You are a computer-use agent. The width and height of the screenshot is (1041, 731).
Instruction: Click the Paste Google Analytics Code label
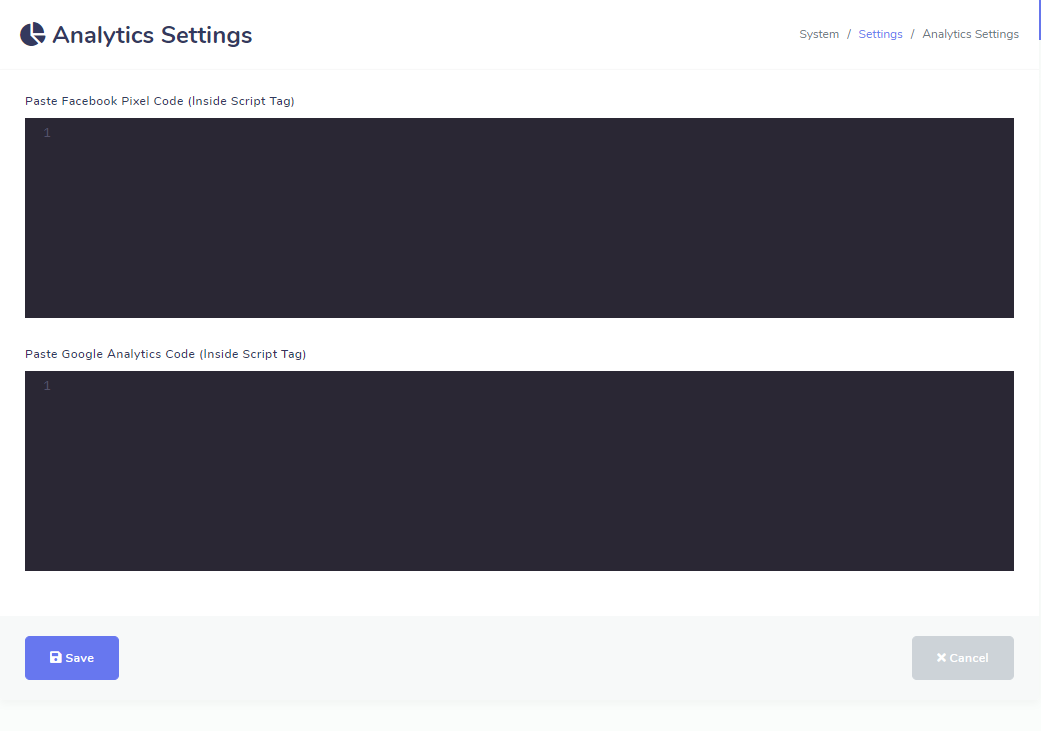click(x=166, y=354)
